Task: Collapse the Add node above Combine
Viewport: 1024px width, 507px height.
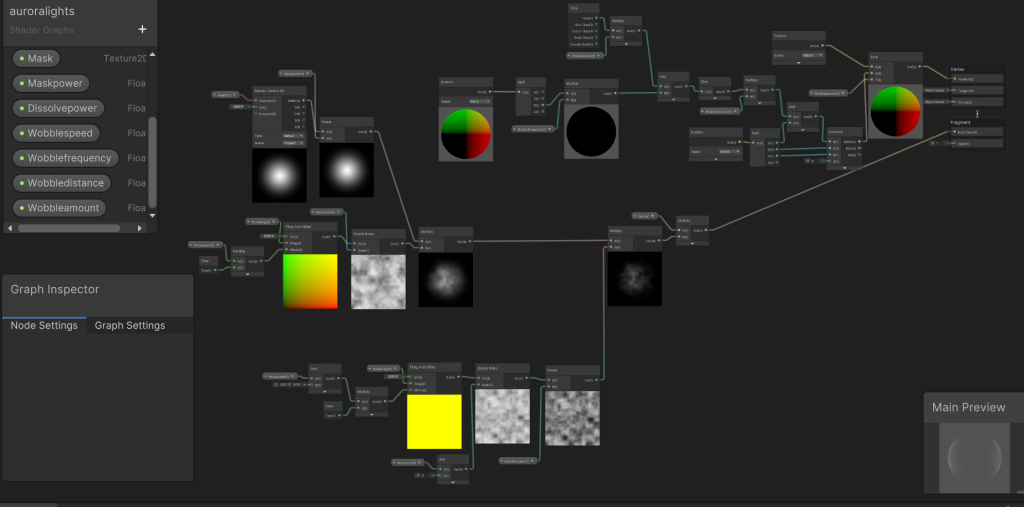Action: (803, 129)
